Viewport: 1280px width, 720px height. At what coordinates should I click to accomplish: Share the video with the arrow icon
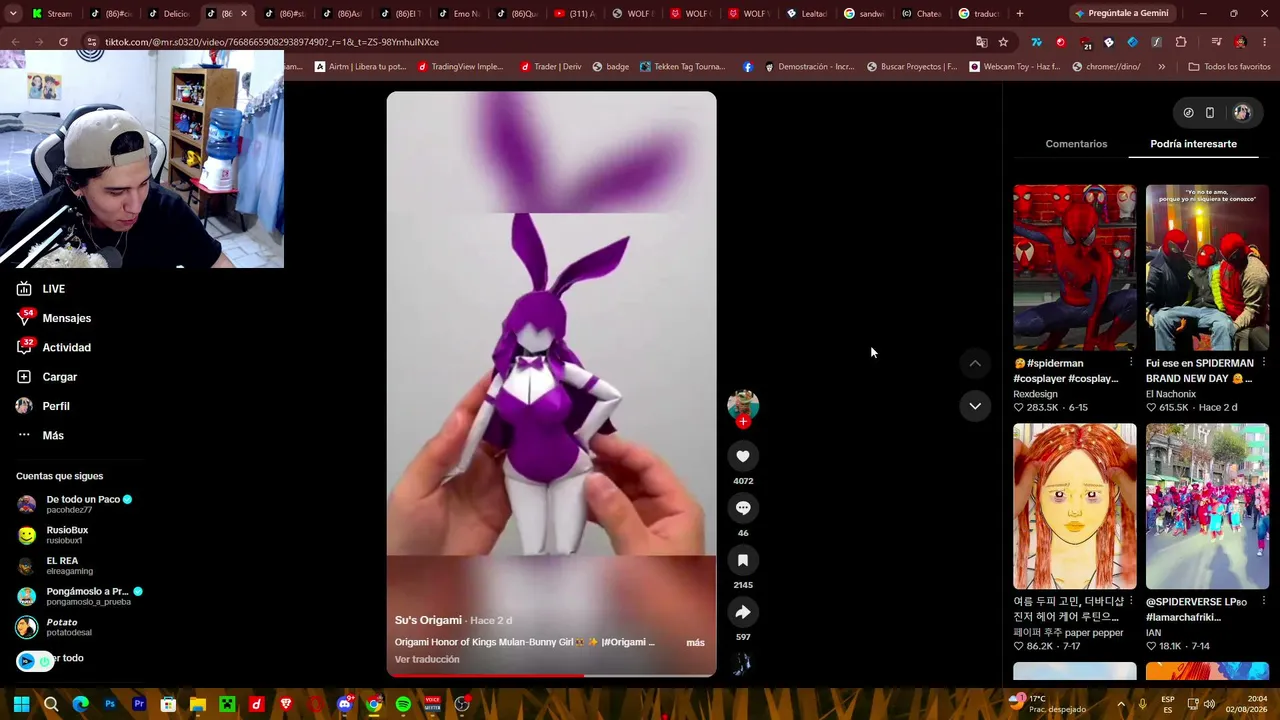coord(743,612)
